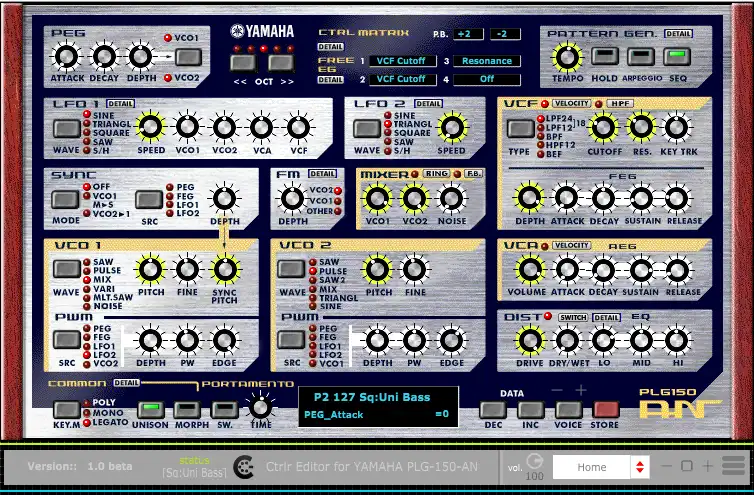The height and width of the screenshot is (495, 754).
Task: Toggle the Pattern Gen Hold switch
Action: 604,56
